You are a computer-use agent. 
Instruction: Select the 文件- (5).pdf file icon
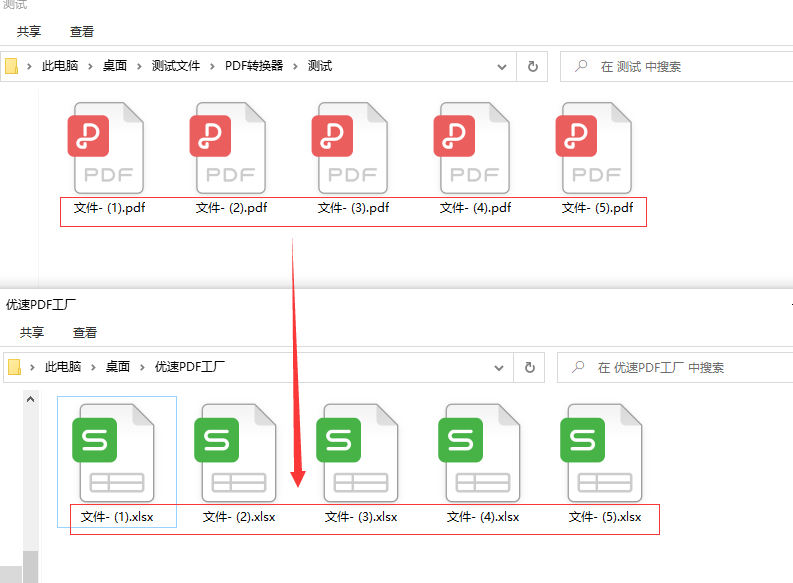click(595, 148)
